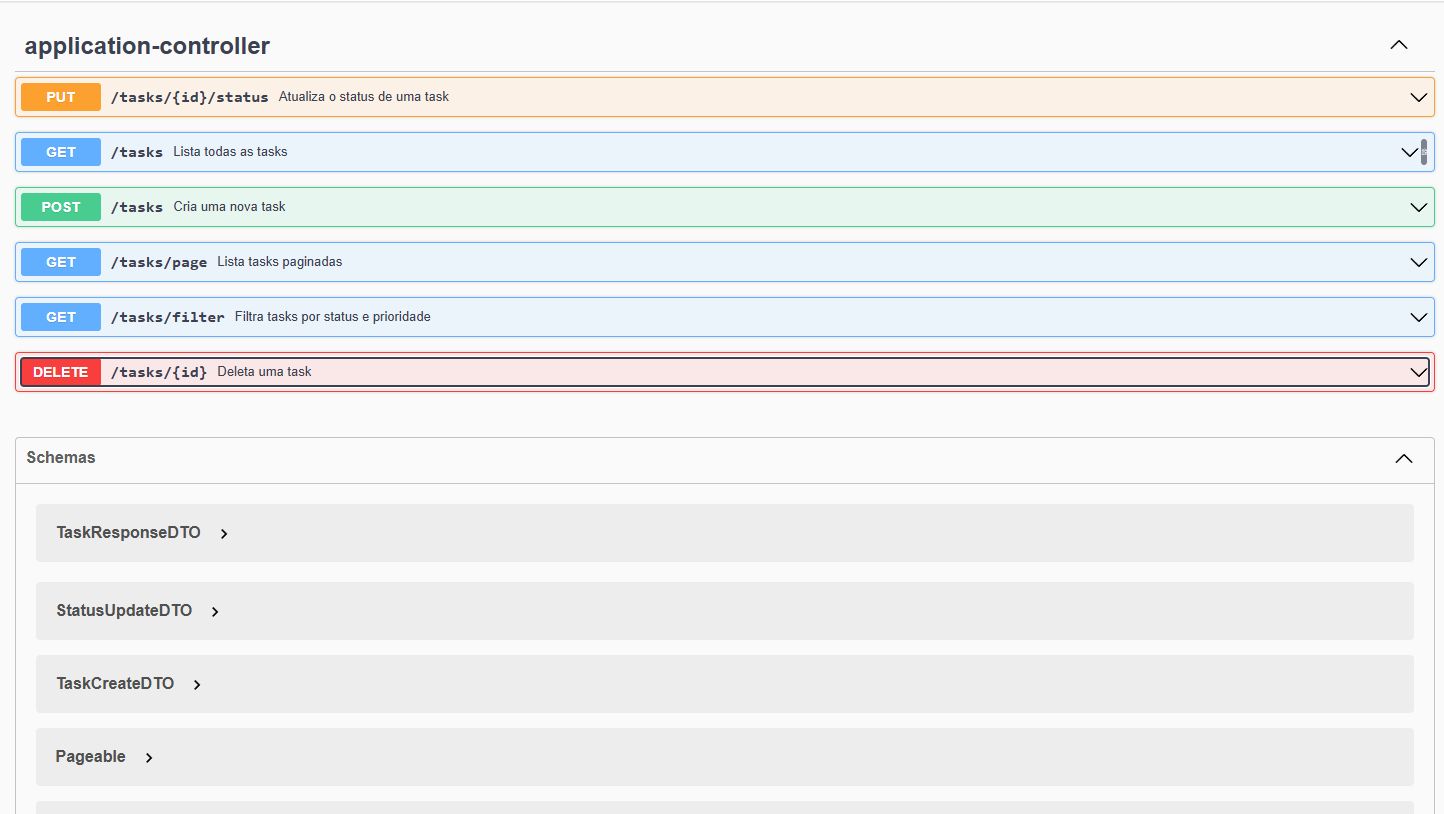The height and width of the screenshot is (814, 1444).
Task: Click the GET badge on /tasks/page
Action: (x=60, y=262)
